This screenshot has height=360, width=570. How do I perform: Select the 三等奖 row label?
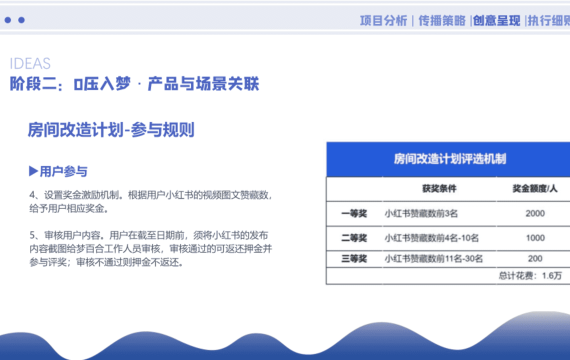(354, 259)
